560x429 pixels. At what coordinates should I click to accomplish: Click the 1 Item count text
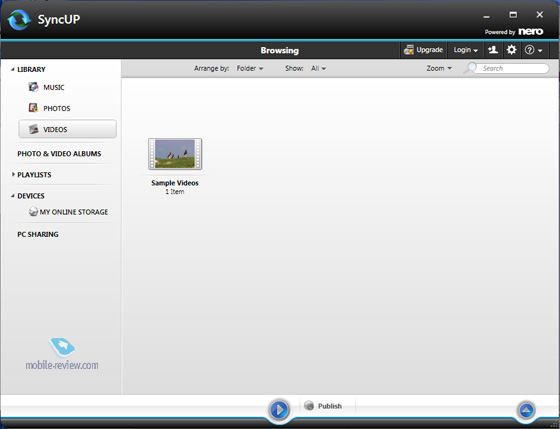pos(175,192)
